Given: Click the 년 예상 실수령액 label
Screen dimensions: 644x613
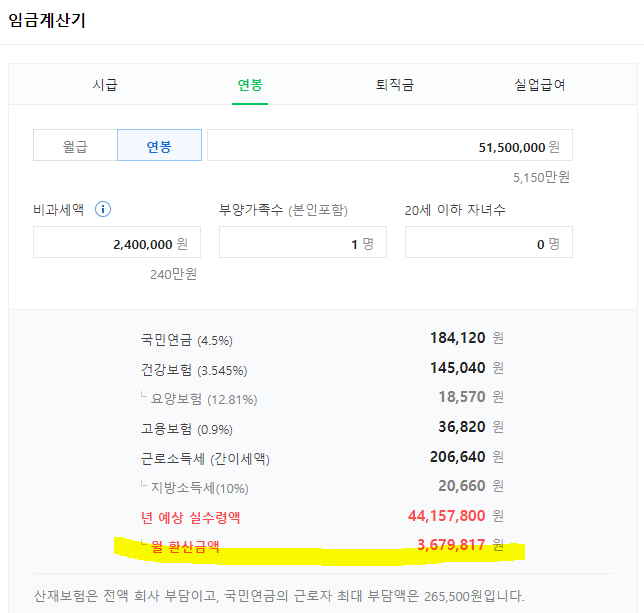Looking at the screenshot, I should coord(190,518).
